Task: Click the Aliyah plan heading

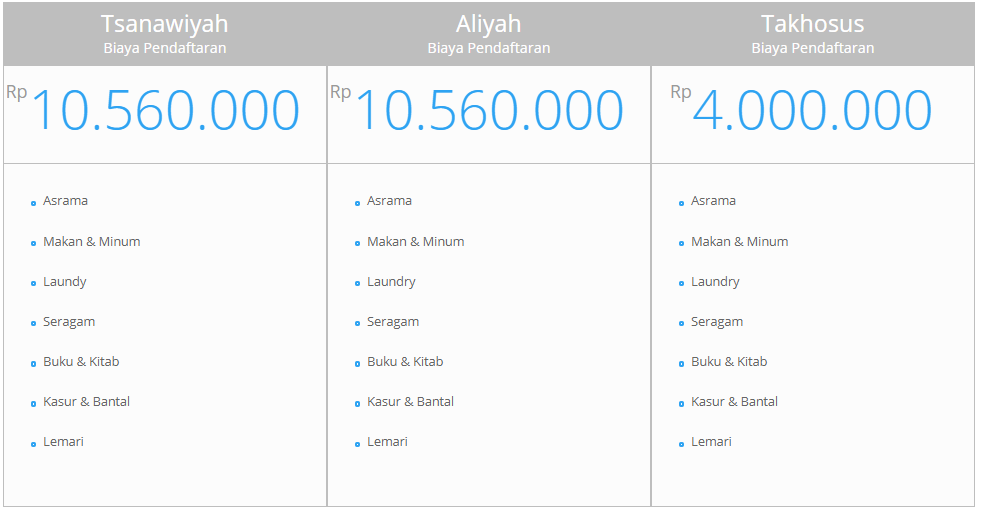Action: click(x=488, y=24)
